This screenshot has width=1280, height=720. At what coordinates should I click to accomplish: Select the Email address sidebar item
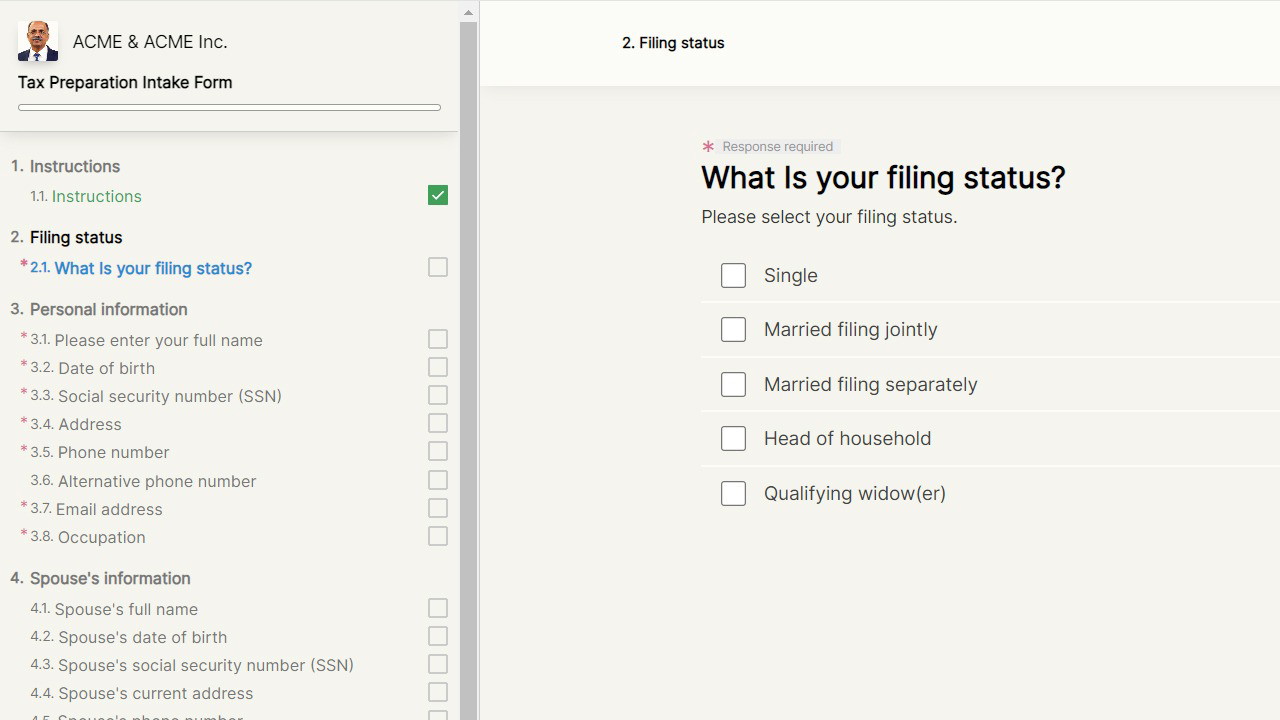click(109, 509)
